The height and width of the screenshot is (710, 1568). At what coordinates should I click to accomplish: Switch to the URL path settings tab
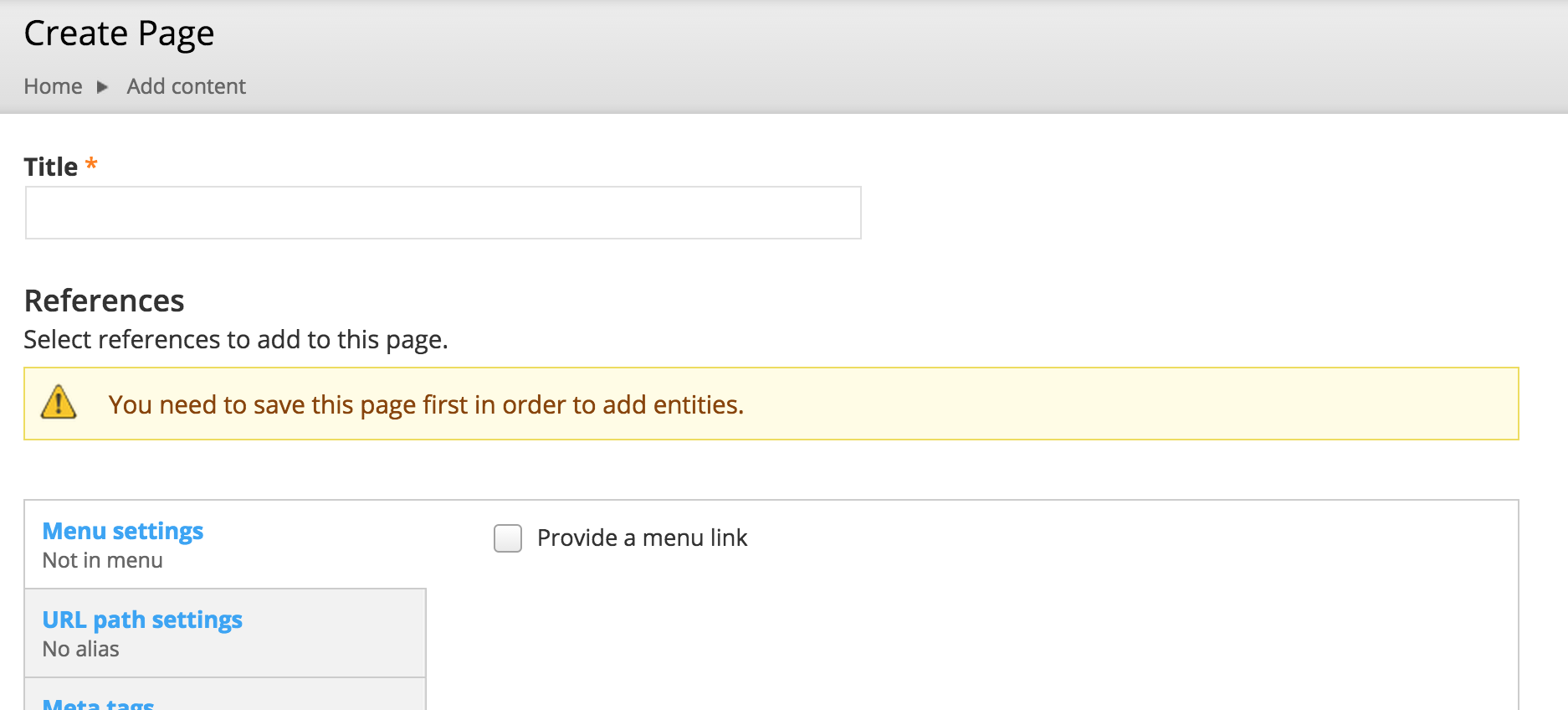(x=142, y=620)
